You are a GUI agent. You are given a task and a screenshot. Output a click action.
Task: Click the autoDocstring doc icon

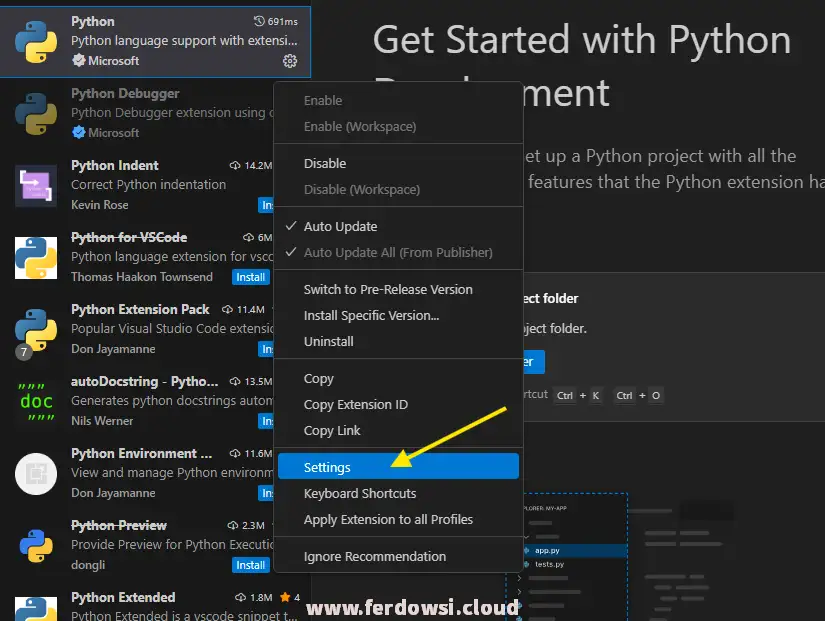36,402
